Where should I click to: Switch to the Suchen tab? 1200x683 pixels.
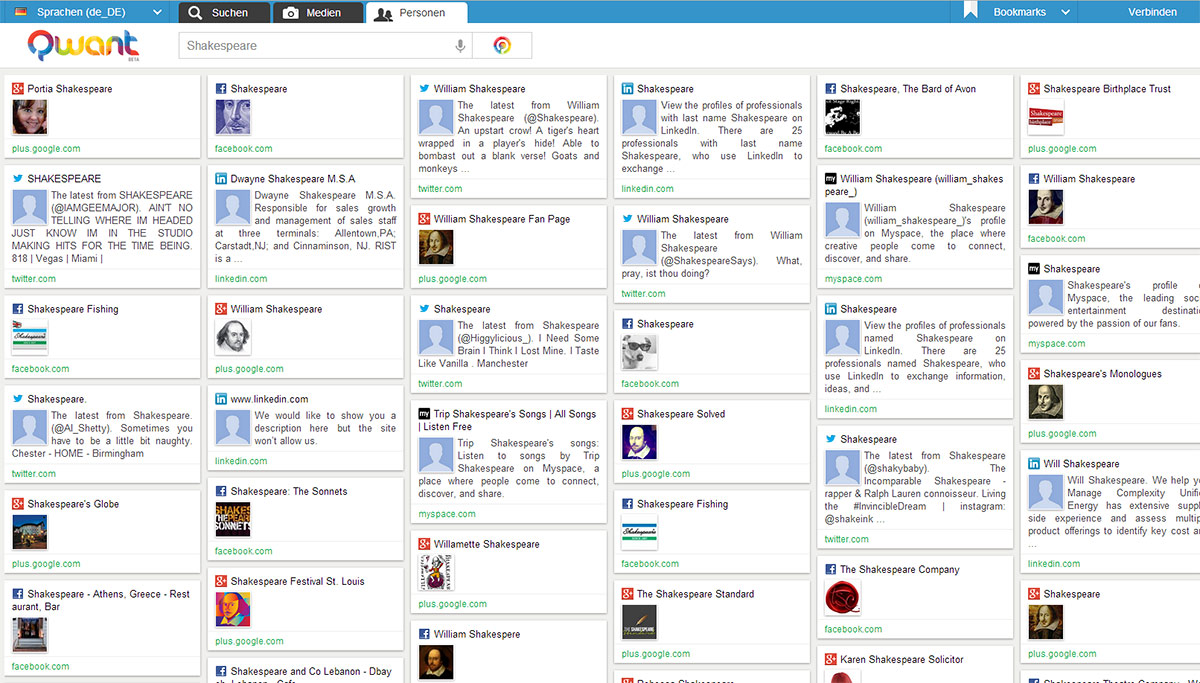(x=224, y=13)
